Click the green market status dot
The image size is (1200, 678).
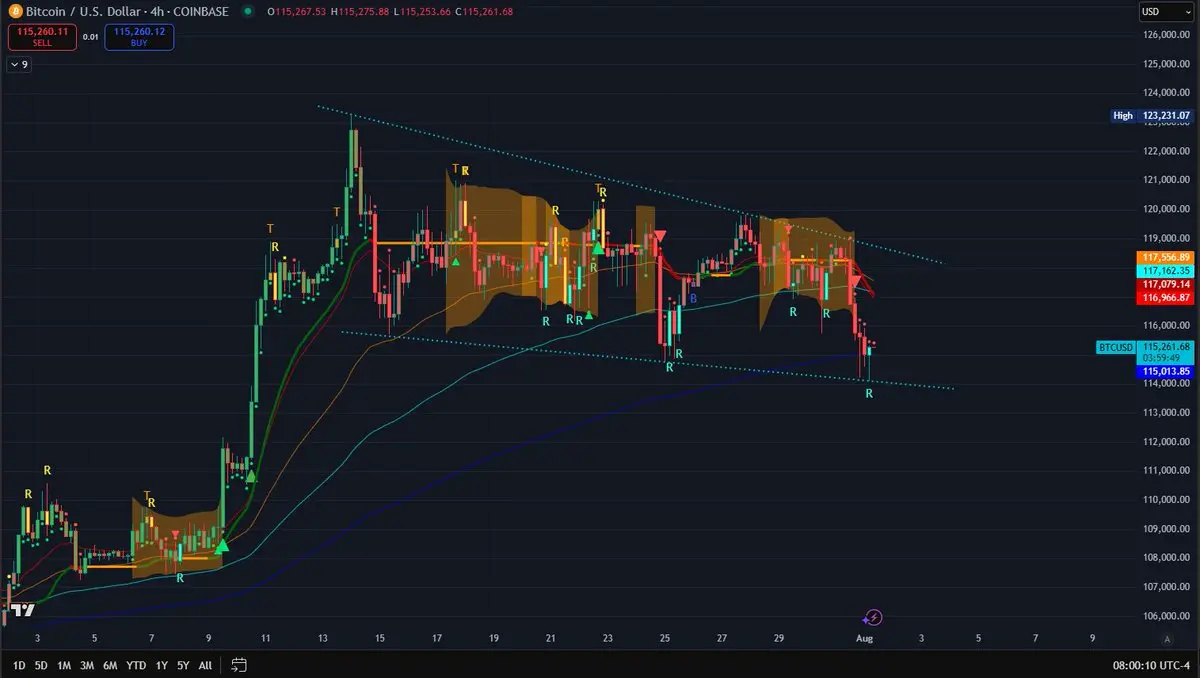(248, 11)
